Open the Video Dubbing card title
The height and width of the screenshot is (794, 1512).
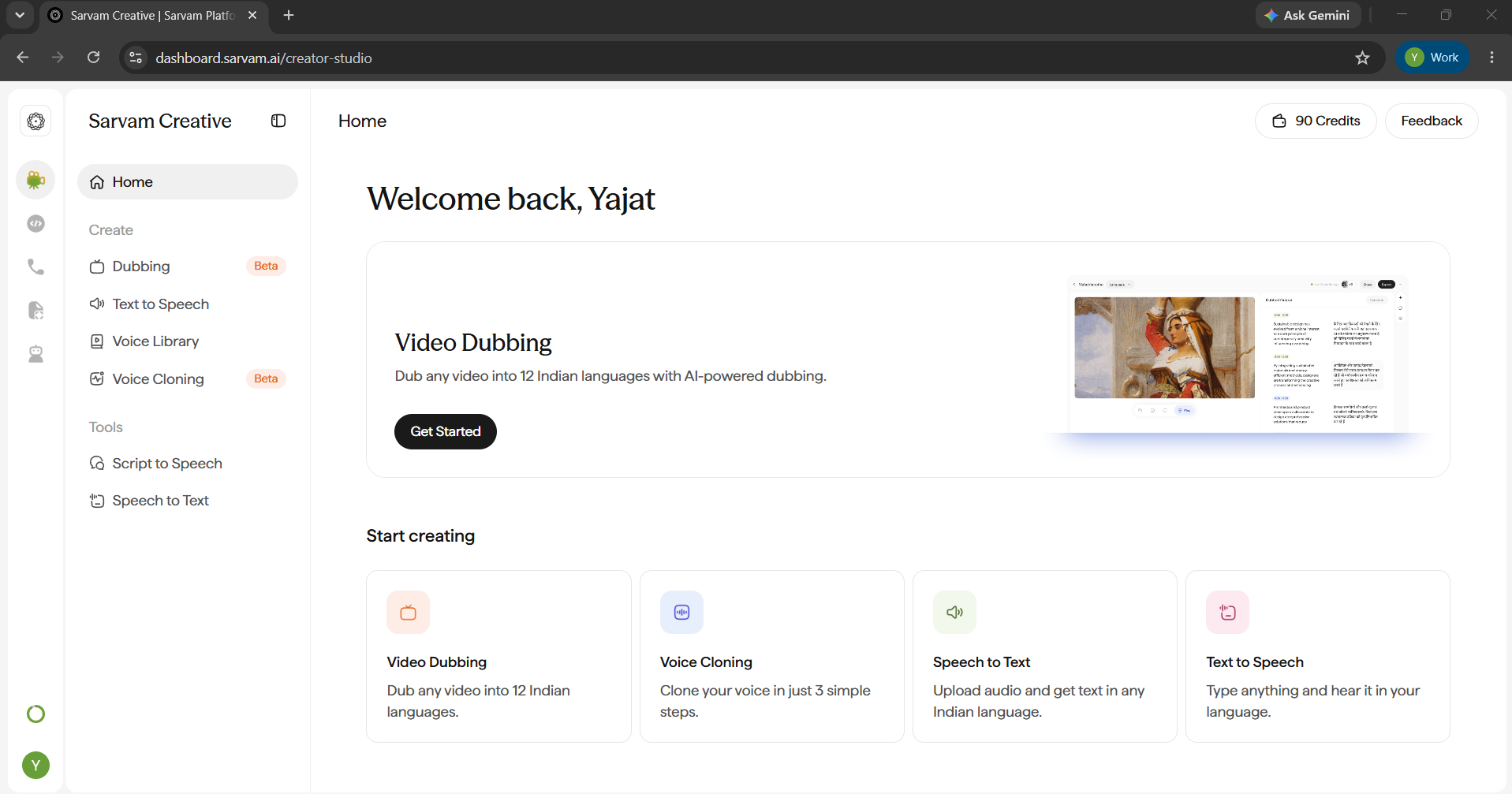(x=437, y=662)
